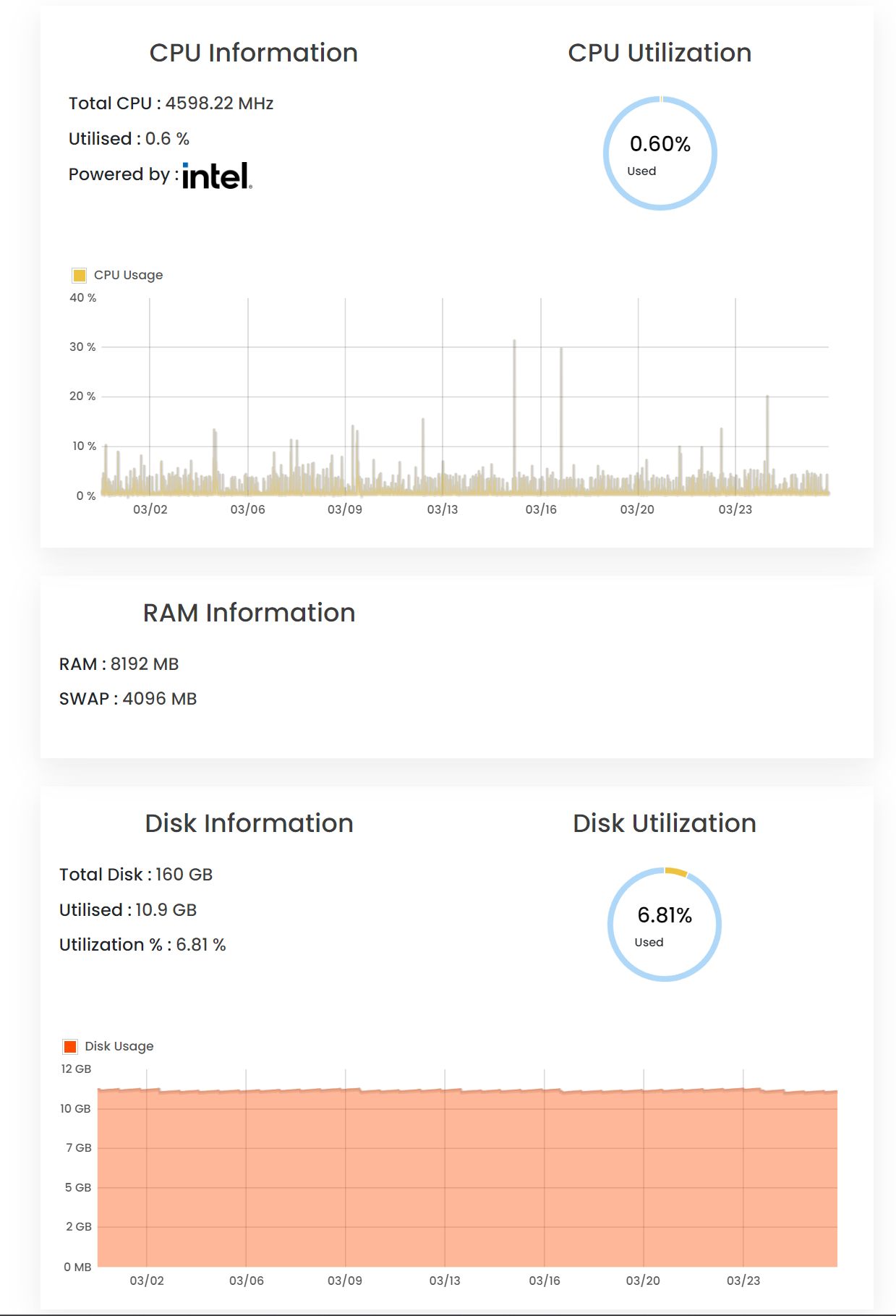Toggle the CPU Usage legend item
The width and height of the screenshot is (896, 1316).
tap(118, 275)
